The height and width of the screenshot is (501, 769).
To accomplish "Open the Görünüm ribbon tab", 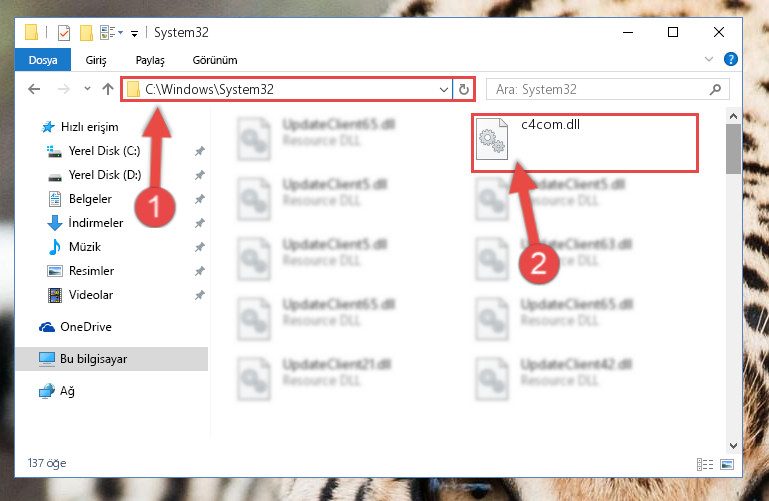I will pos(215,60).
